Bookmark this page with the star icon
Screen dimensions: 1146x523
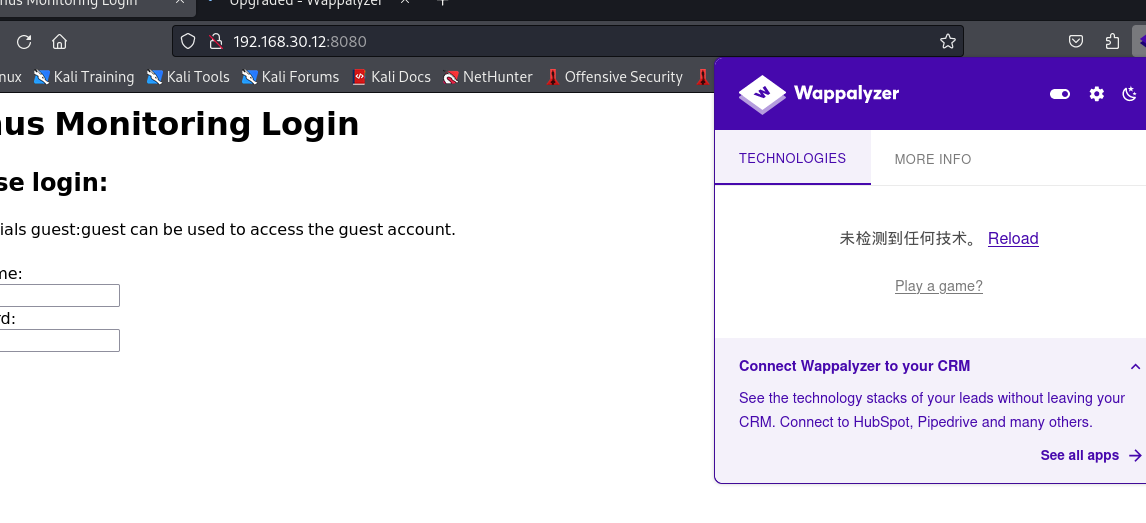pyautogui.click(x=948, y=42)
